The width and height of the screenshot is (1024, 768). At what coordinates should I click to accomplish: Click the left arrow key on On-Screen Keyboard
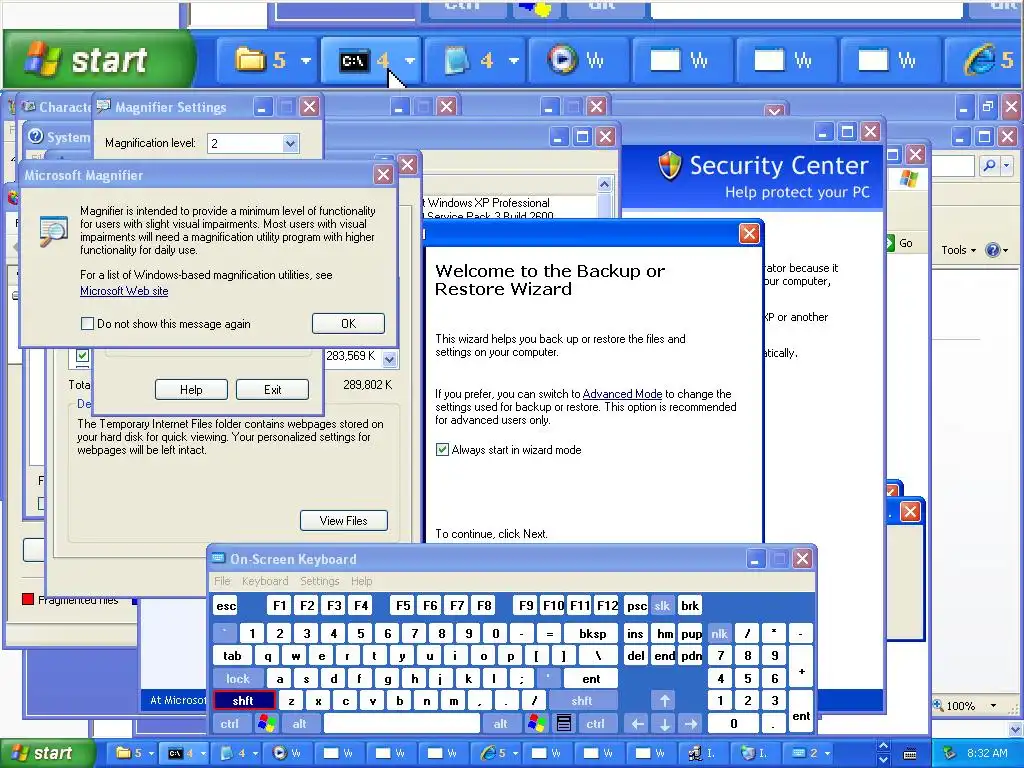637,724
